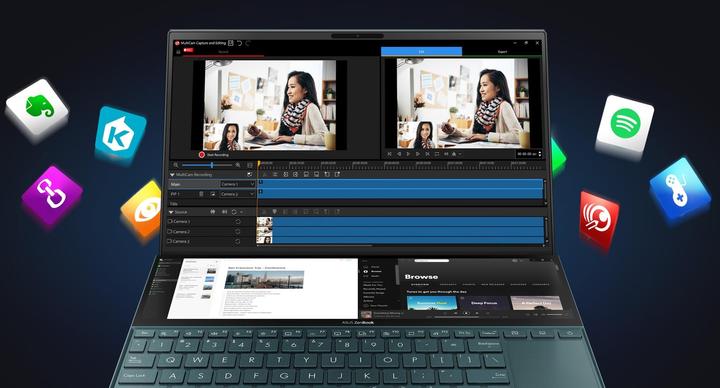Click the timeline zoom out magnifier
Image resolution: width=720 pixels, height=388 pixels.
pos(176,165)
